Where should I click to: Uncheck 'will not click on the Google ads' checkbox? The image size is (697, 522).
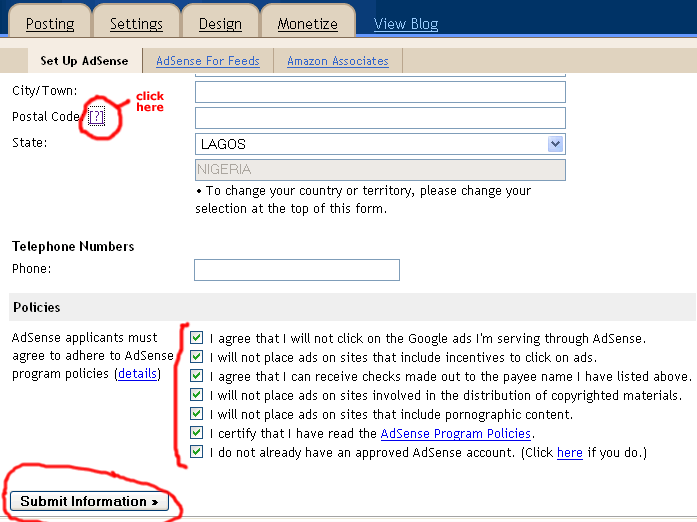pyautogui.click(x=196, y=338)
